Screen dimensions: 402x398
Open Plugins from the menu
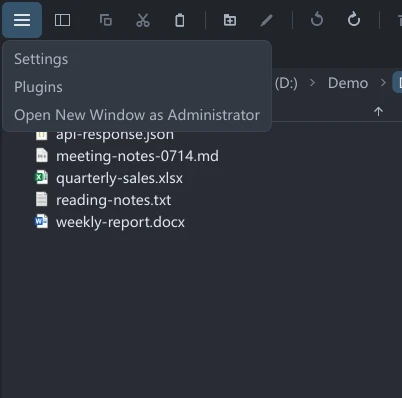[38, 87]
